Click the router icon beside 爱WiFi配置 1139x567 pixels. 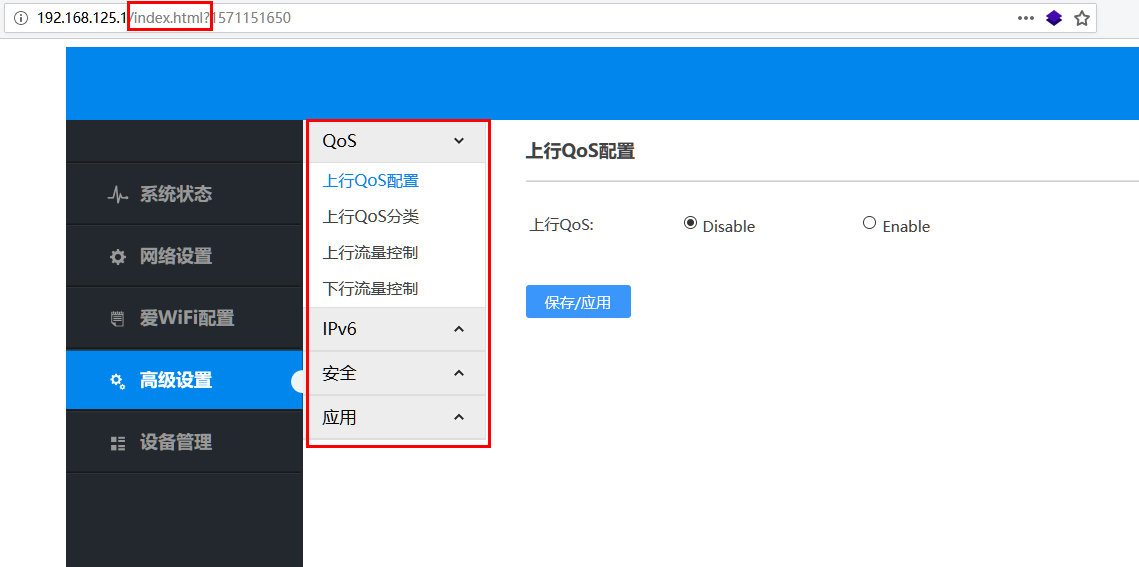pyautogui.click(x=117, y=319)
